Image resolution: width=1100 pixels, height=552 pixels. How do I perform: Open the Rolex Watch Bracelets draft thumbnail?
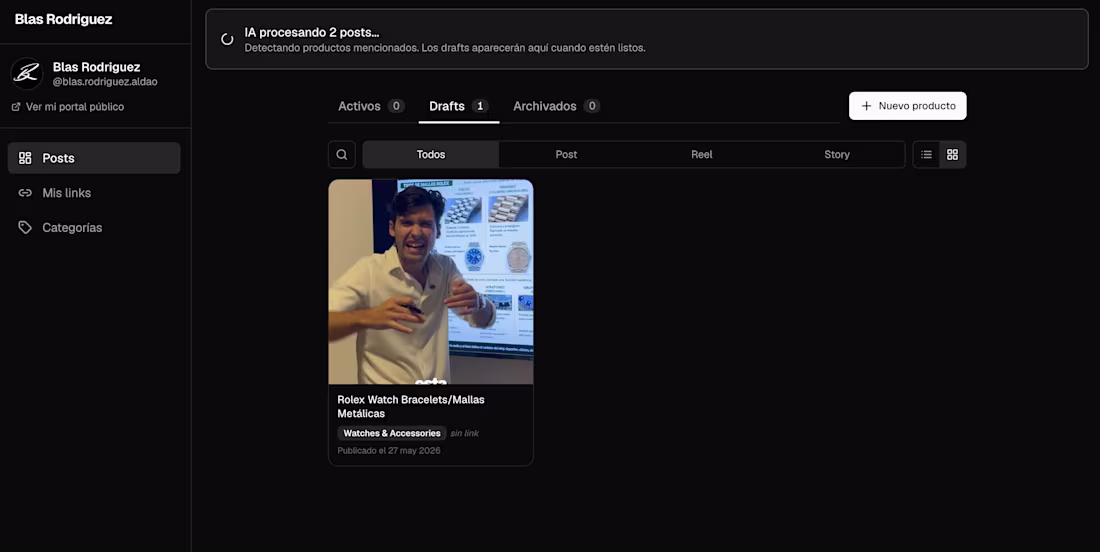click(431, 282)
